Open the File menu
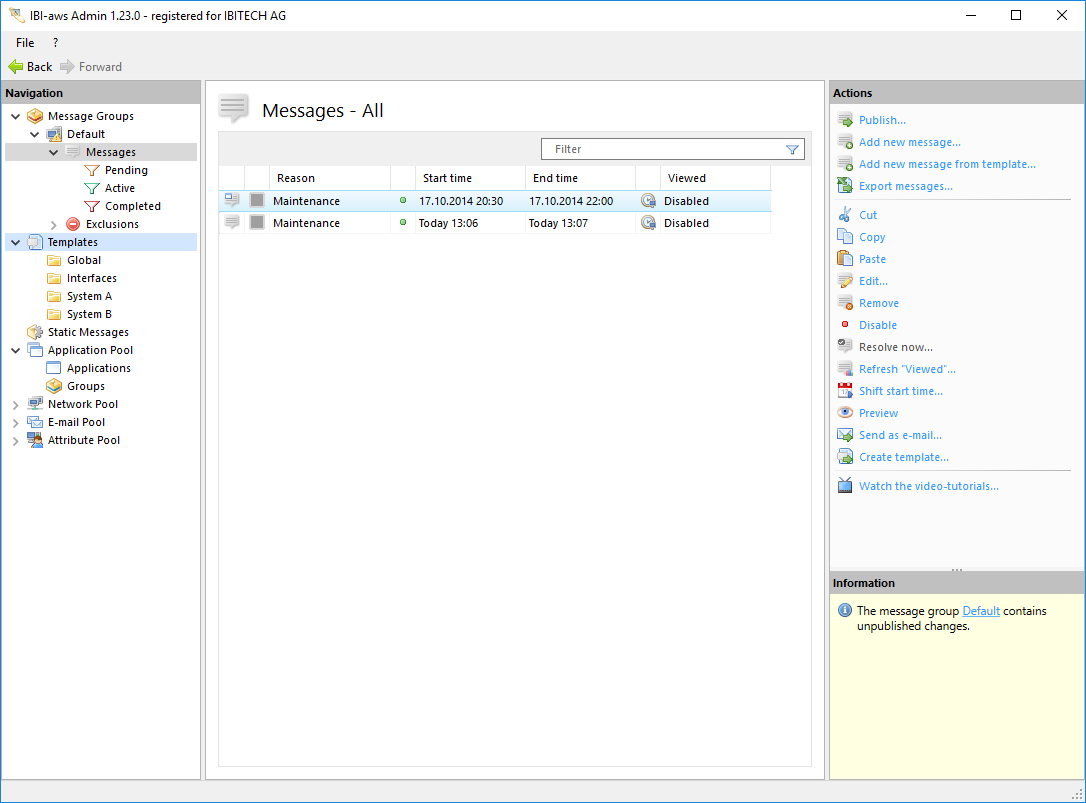The image size is (1086, 803). tap(25, 43)
